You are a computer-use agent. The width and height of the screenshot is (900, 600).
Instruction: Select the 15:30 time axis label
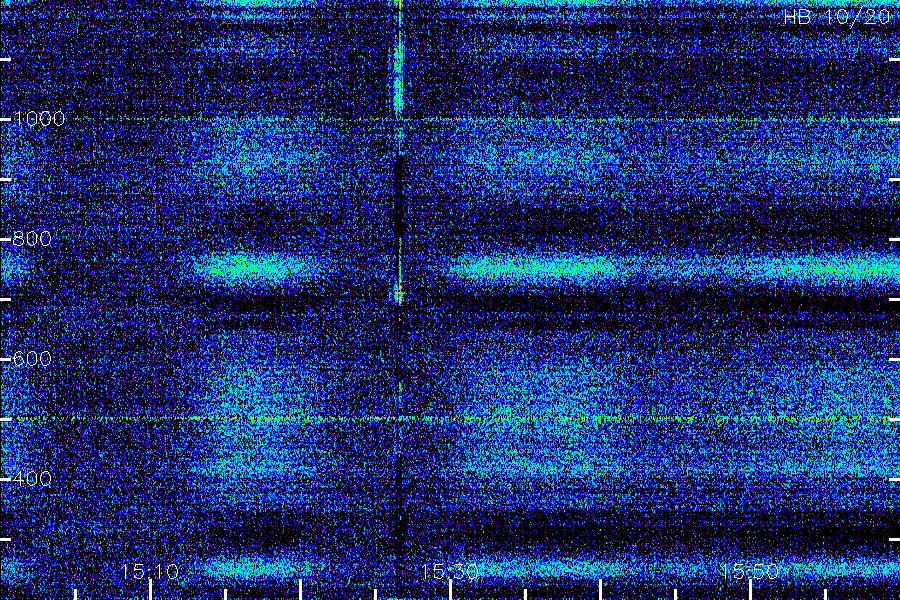[x=449, y=571]
